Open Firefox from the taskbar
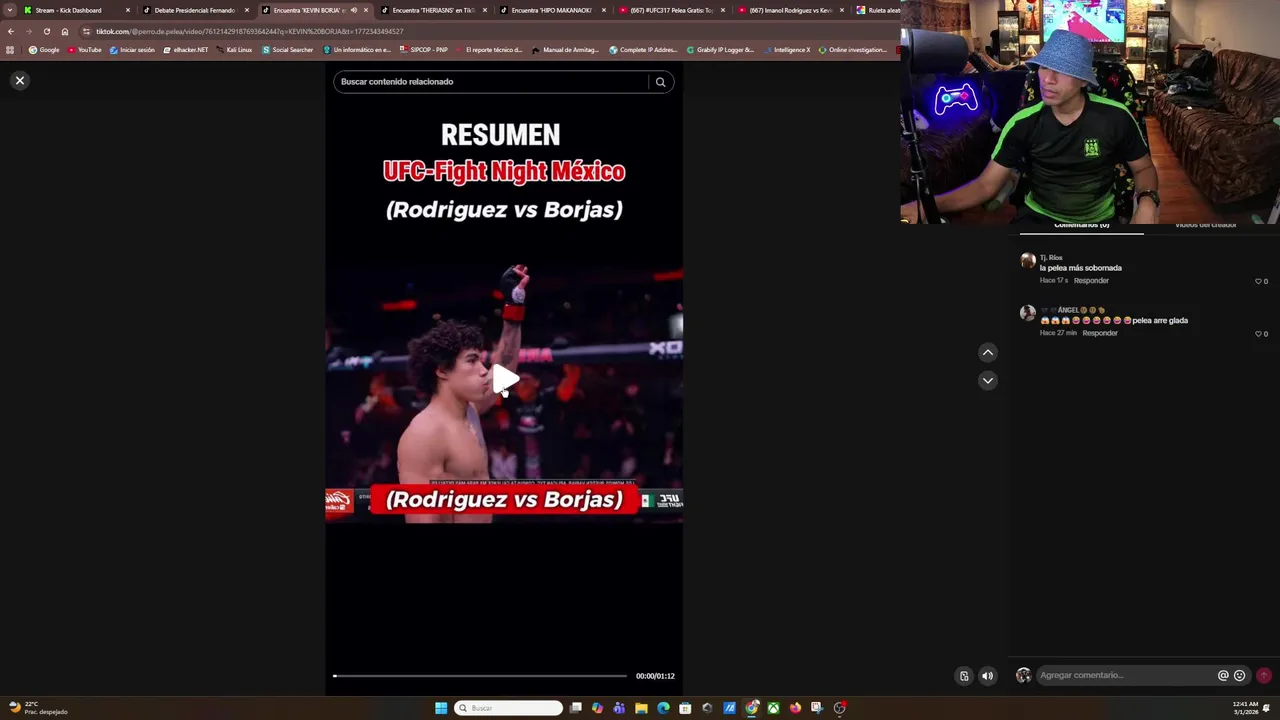Image resolution: width=1280 pixels, height=720 pixels. pyautogui.click(x=795, y=708)
